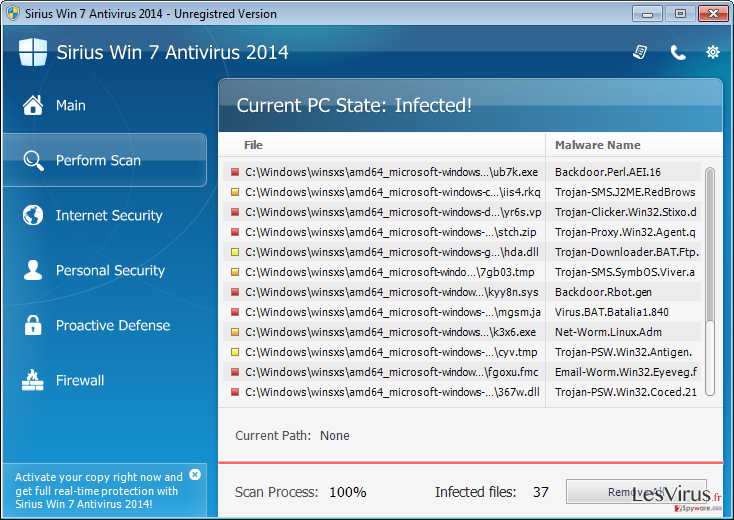Click the title bar shield application icon
734x520 pixels.
13,13
